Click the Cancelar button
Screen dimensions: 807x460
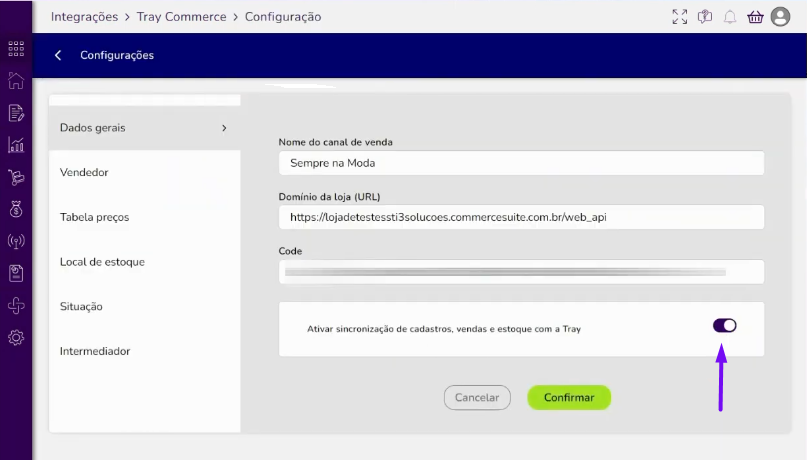(477, 397)
